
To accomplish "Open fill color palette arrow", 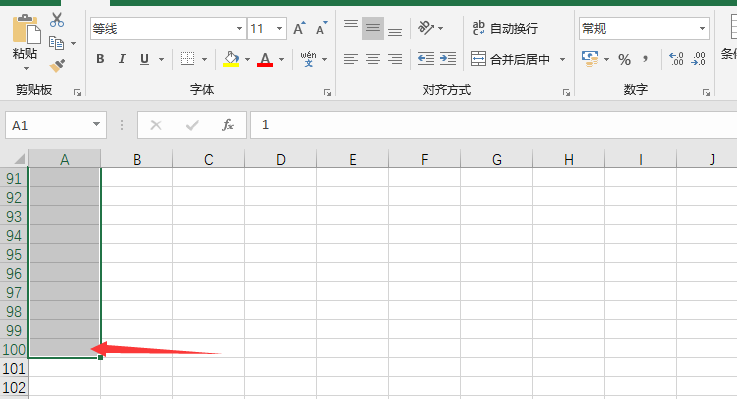I will (x=247, y=59).
